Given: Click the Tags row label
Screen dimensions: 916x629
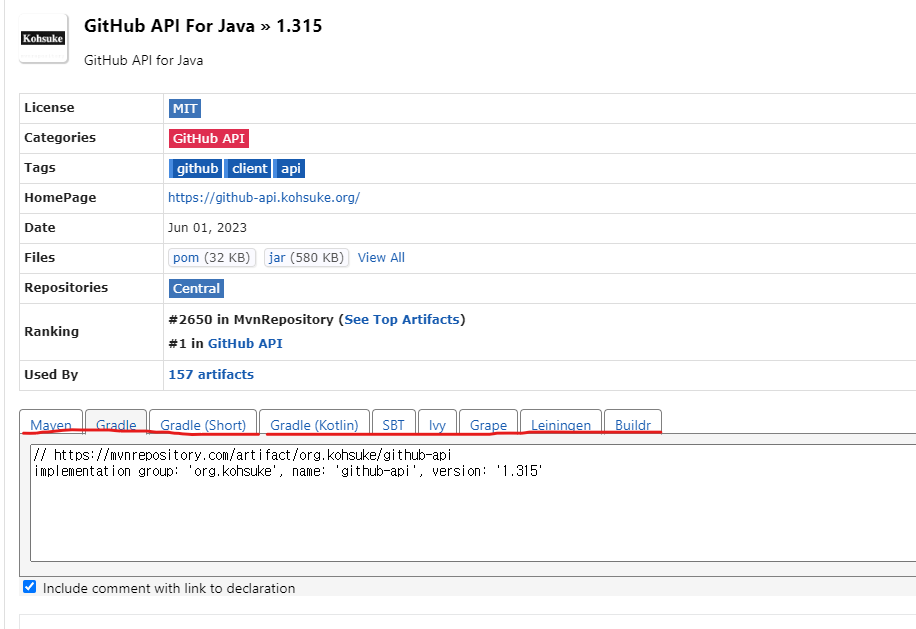Looking at the screenshot, I should point(40,168).
